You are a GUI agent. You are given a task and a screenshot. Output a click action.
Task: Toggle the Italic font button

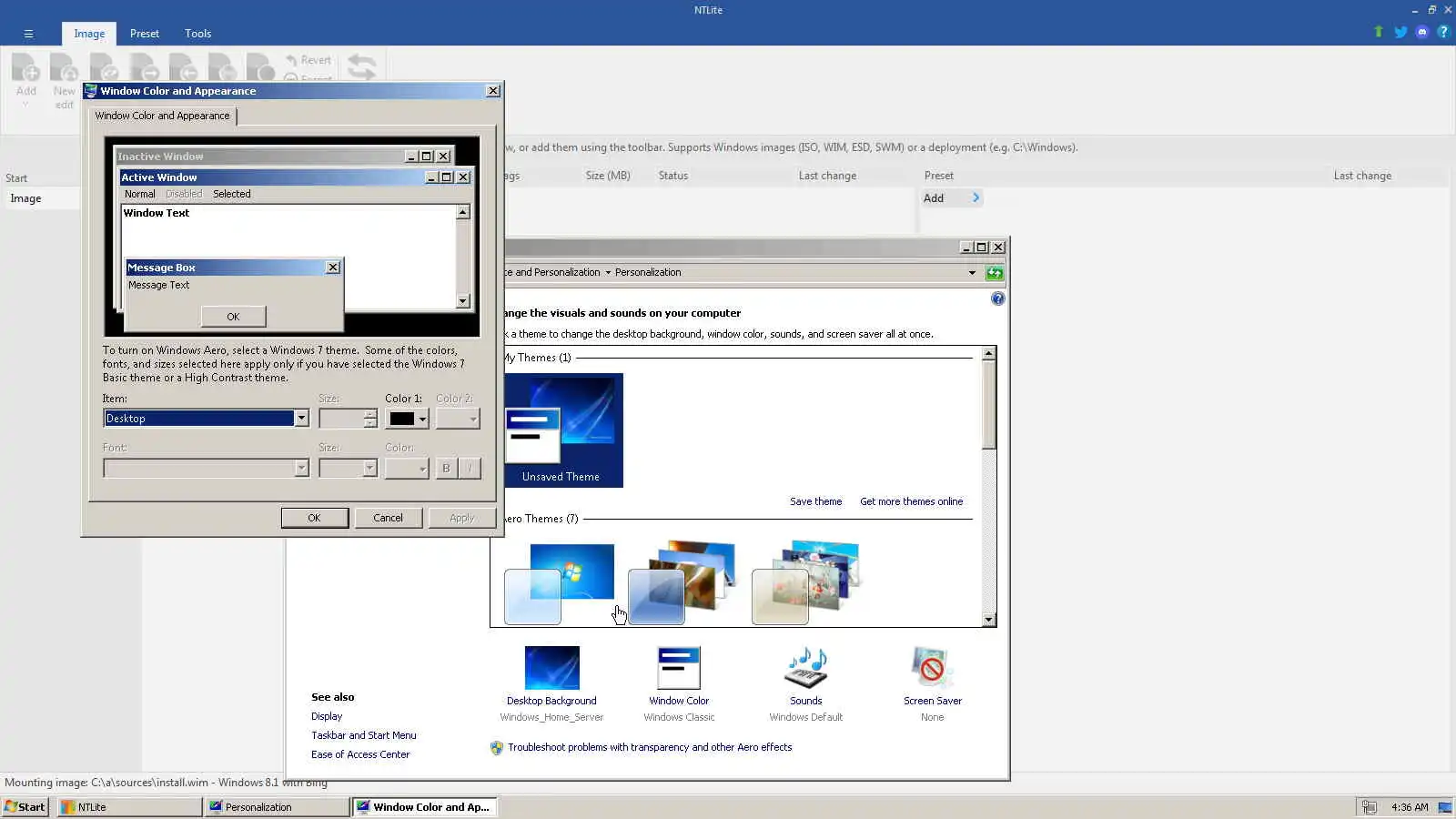pyautogui.click(x=470, y=468)
